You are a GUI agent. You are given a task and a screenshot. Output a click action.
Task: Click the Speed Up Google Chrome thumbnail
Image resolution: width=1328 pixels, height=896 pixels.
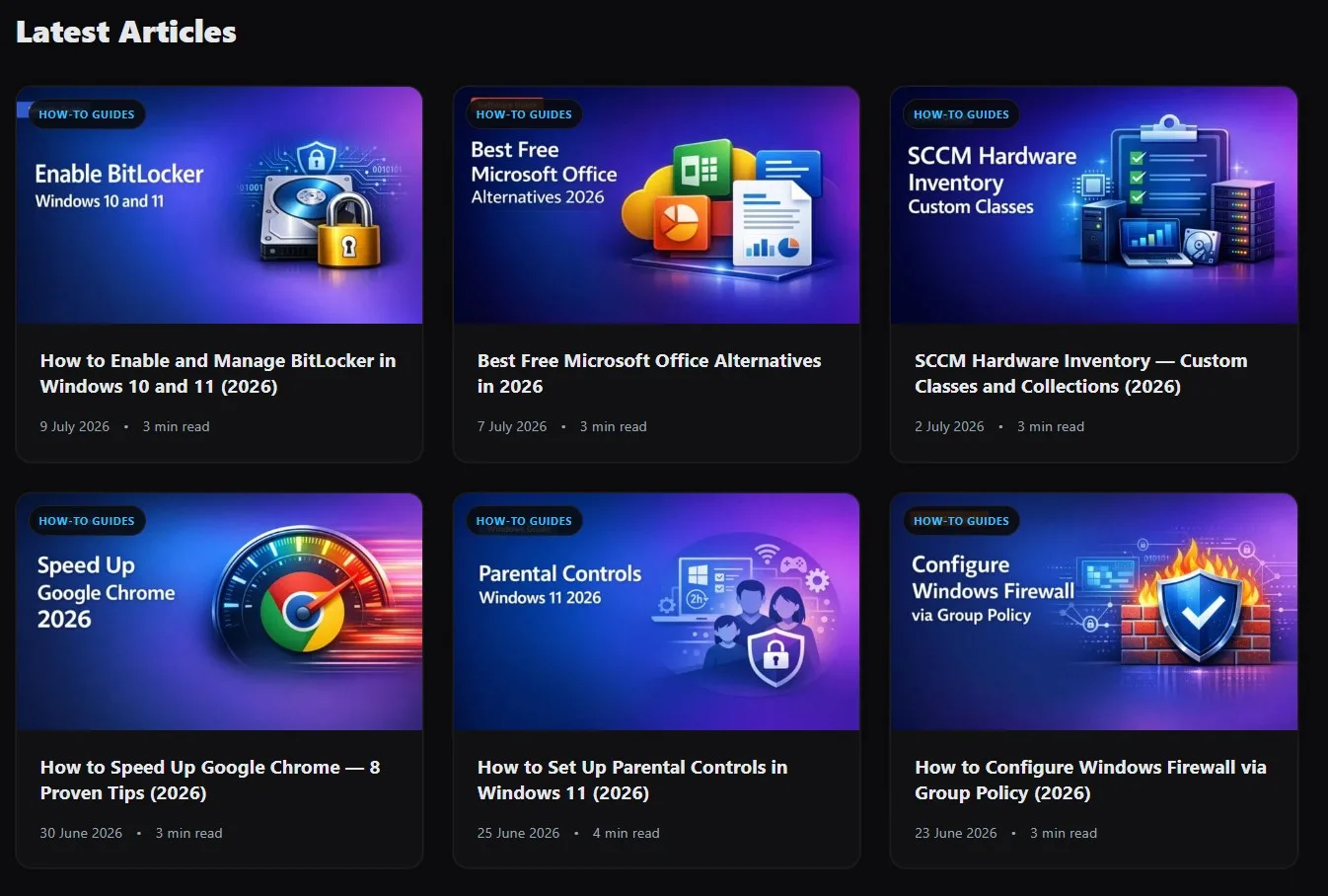[219, 612]
